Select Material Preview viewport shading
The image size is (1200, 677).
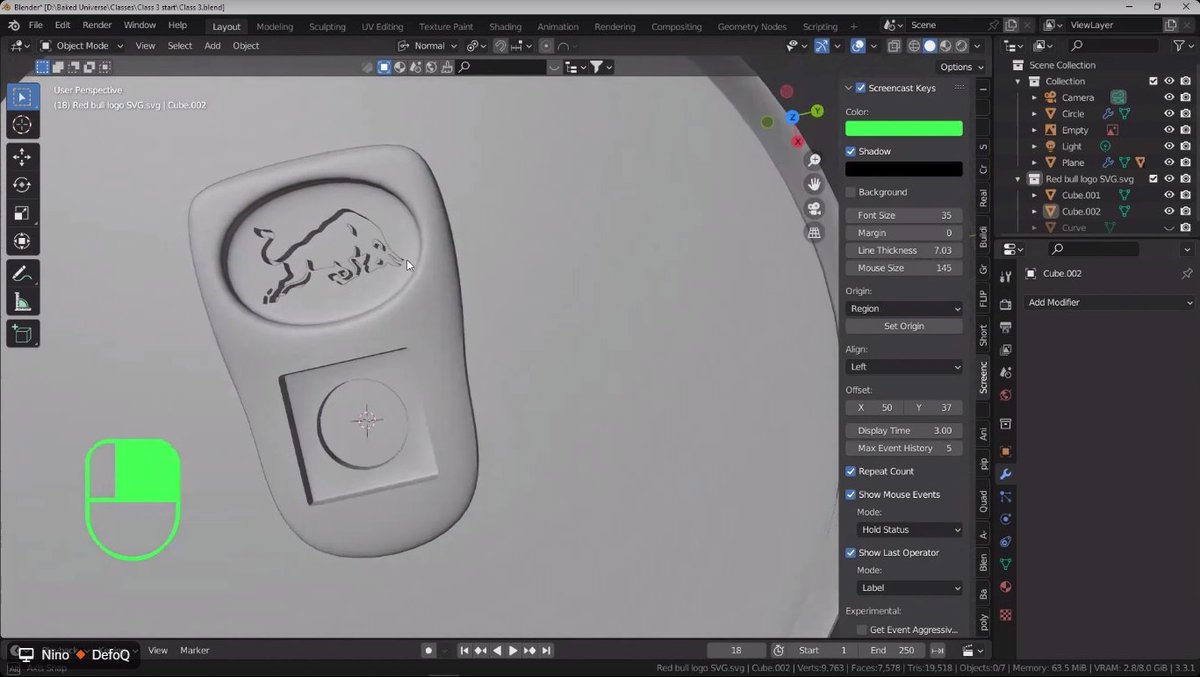(946, 46)
